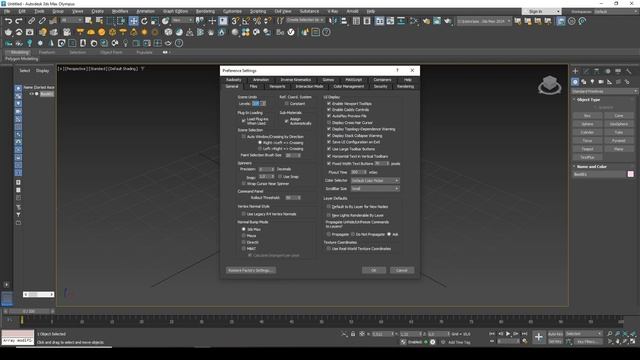Toggle Display Cross Hair Cursor checkbox
This screenshot has width=640, height=360.
(329, 122)
